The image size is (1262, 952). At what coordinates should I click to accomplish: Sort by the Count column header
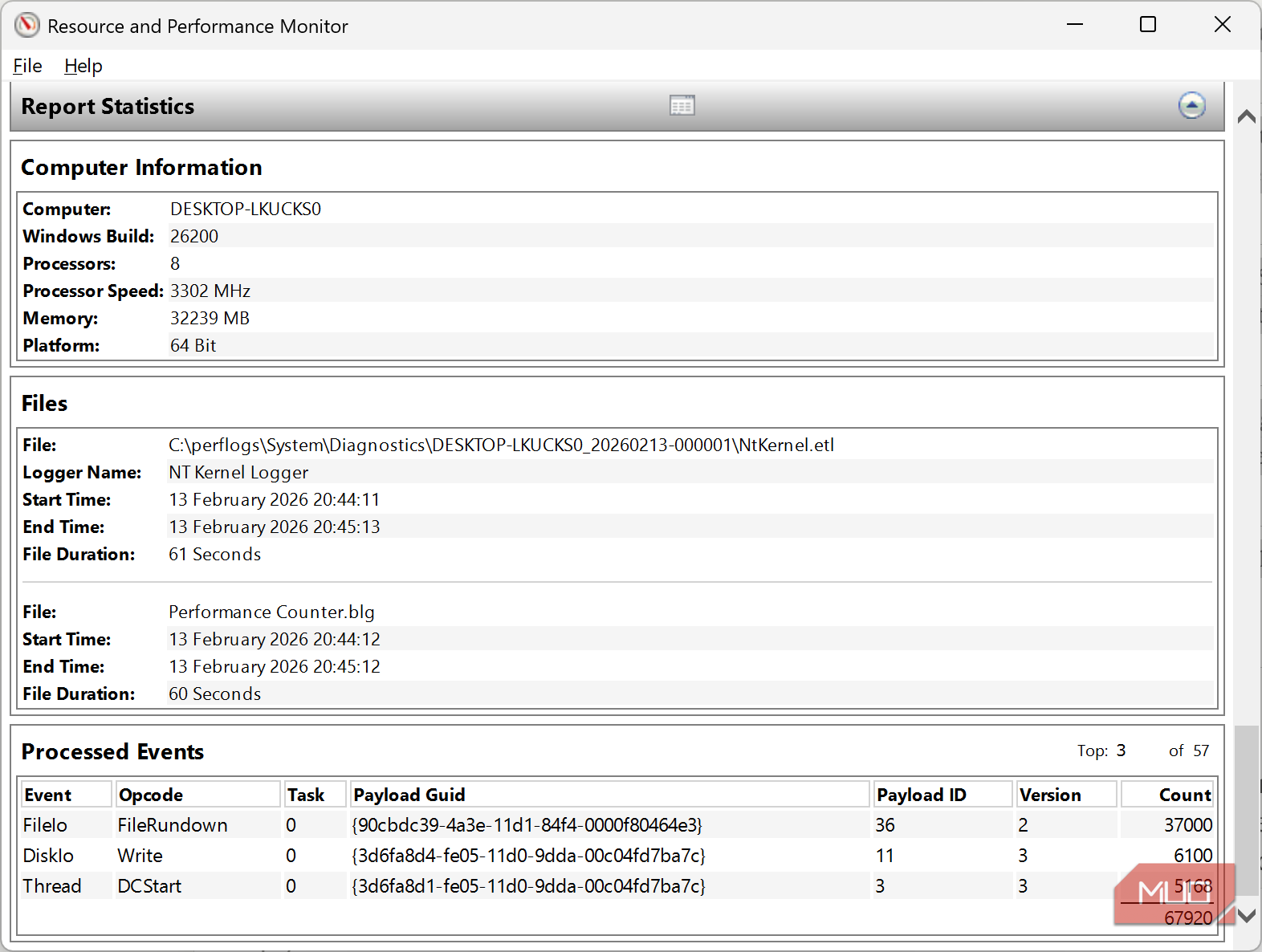pos(1167,795)
